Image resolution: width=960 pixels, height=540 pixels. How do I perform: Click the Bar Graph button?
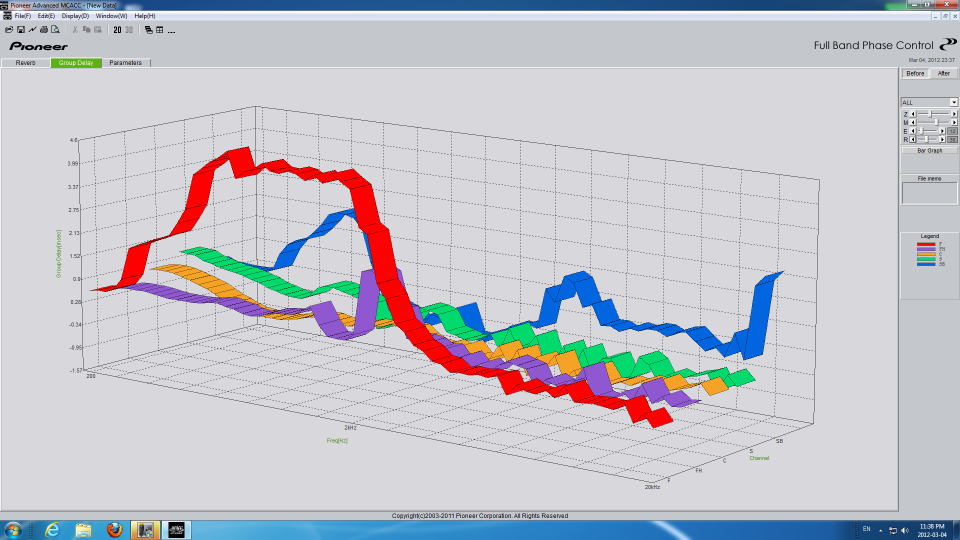click(929, 151)
